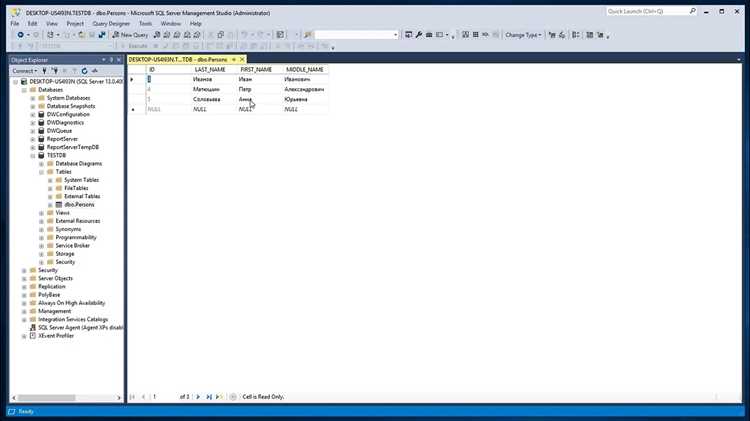This screenshot has width=750, height=421.
Task: Show the Criteria pane grid icon
Action: [x=475, y=35]
